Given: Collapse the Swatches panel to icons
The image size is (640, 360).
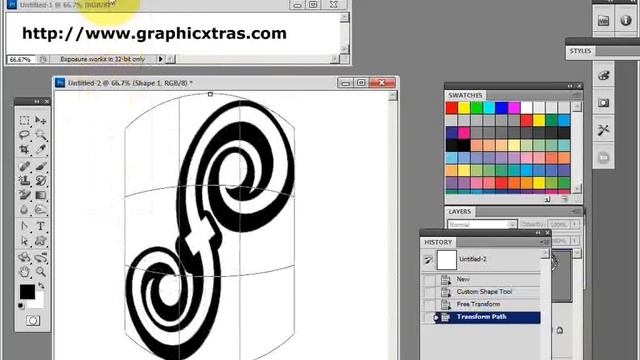Looking at the screenshot, I should click(x=570, y=86).
